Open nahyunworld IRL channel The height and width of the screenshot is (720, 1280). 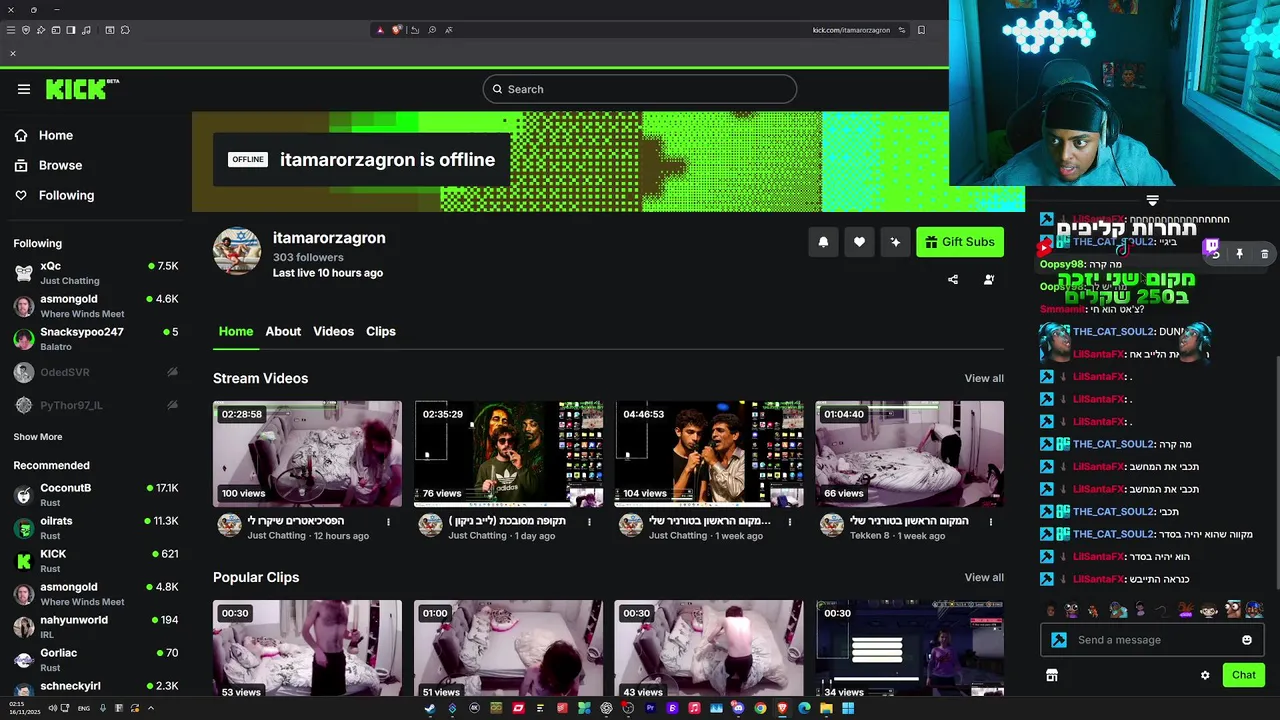(x=96, y=627)
